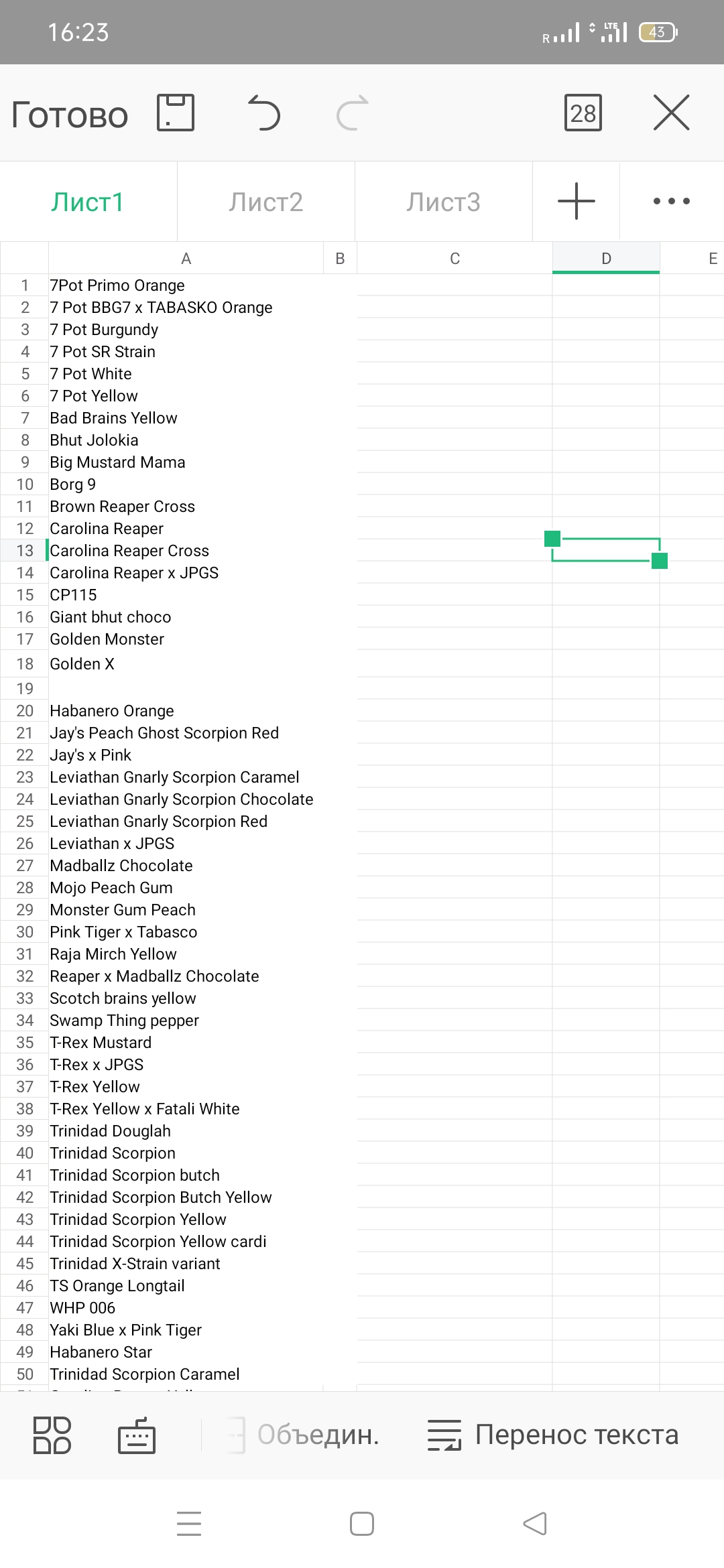Open the tab counter showing 28
724x1568 pixels.
point(583,113)
